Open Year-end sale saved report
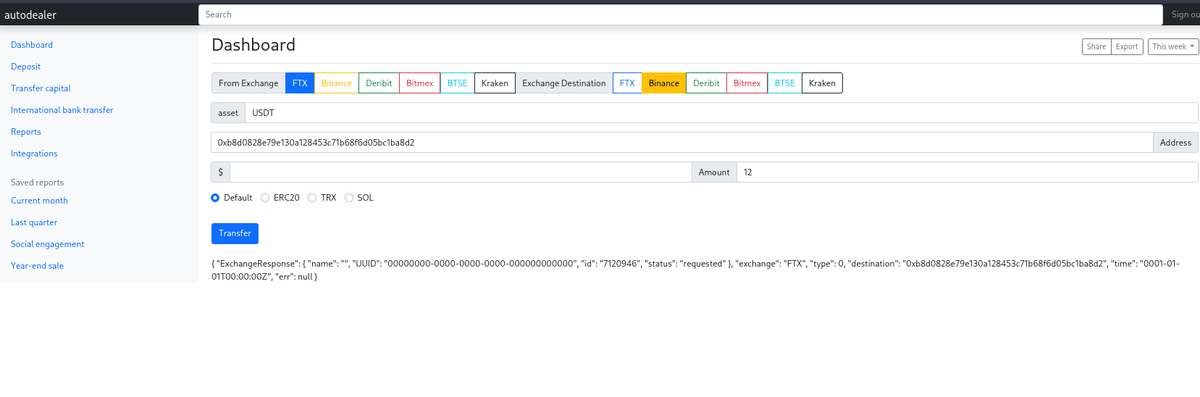Screen dimensions: 1200x397 click(38, 266)
